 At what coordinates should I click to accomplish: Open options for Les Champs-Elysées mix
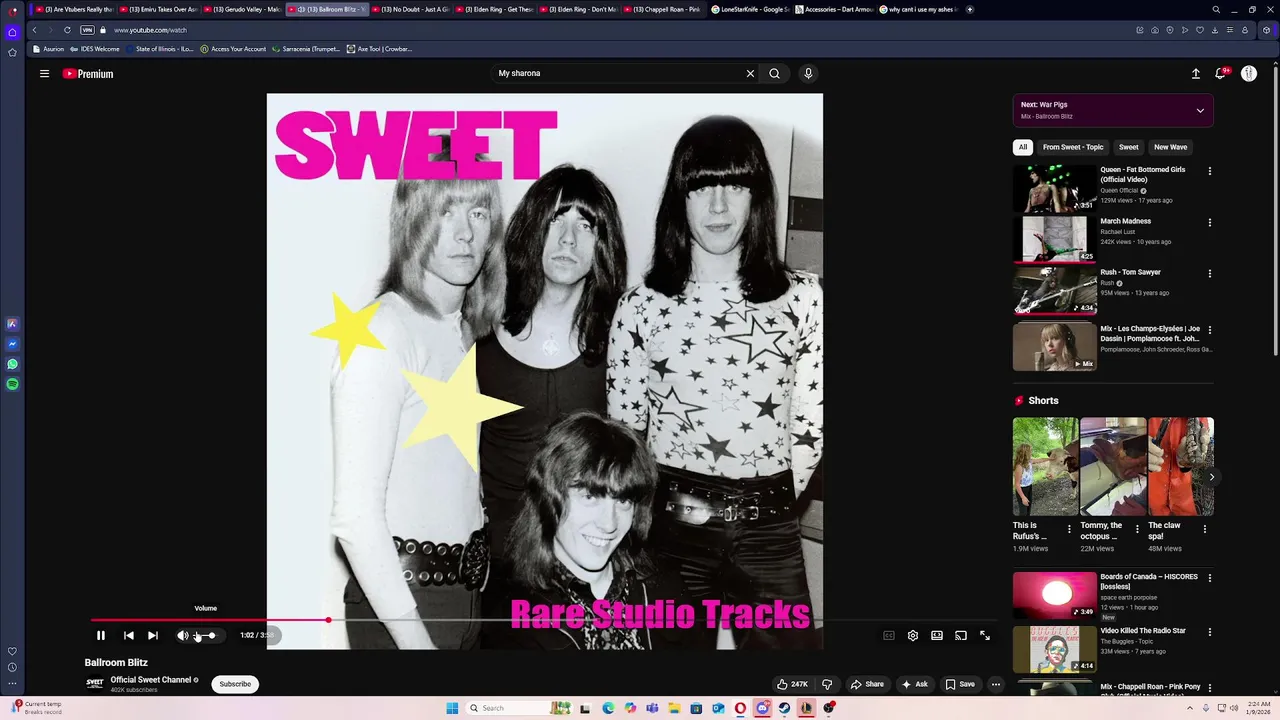[x=1210, y=329]
